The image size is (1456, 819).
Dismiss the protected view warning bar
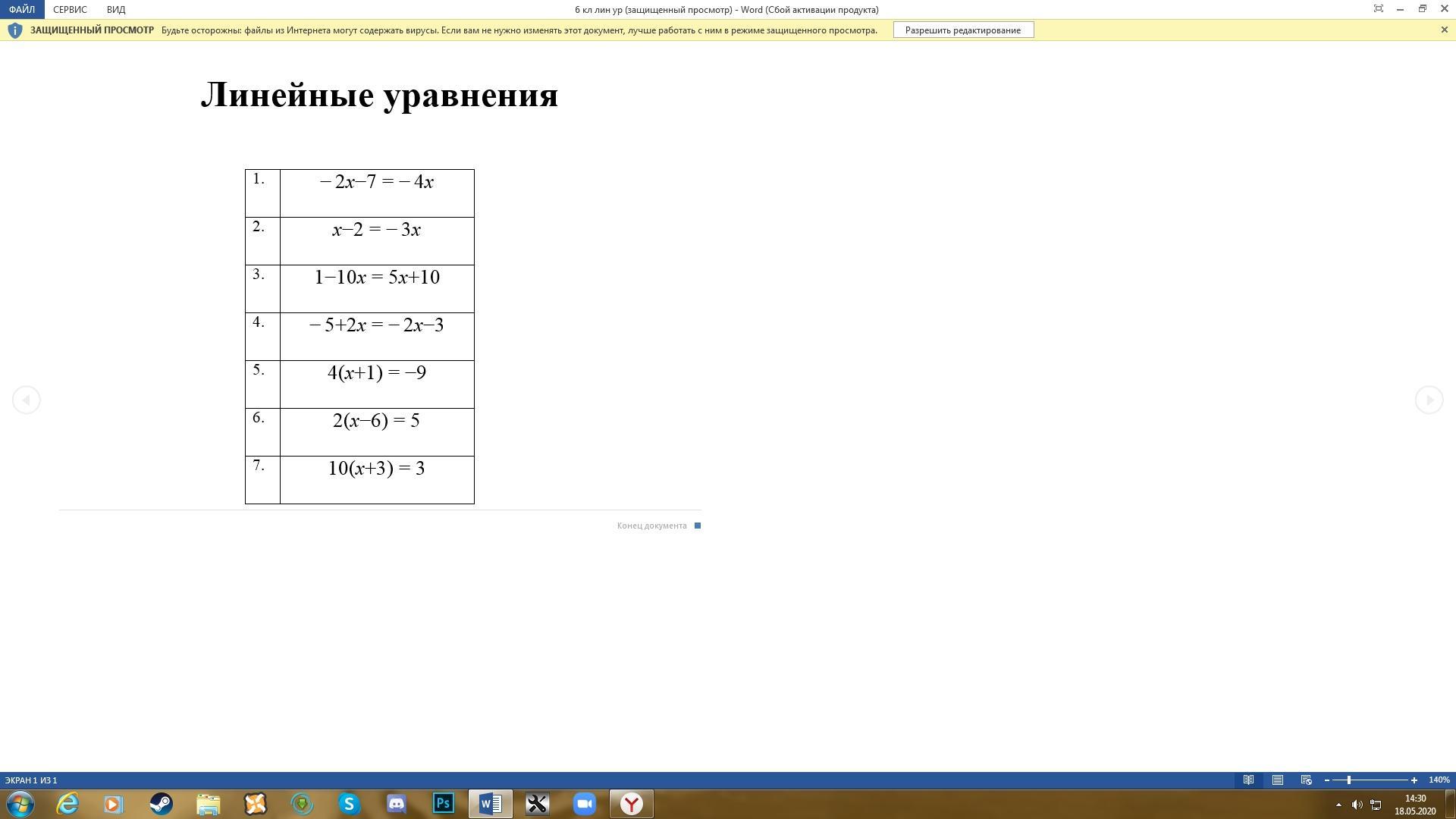point(1444,30)
